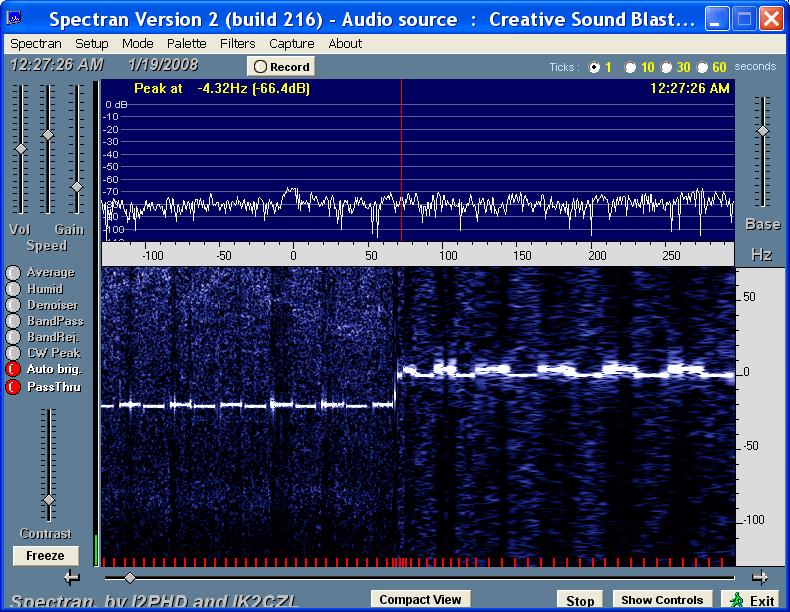Toggle the CW Peak option
Image resolution: width=790 pixels, height=612 pixels.
pyautogui.click(x=13, y=353)
